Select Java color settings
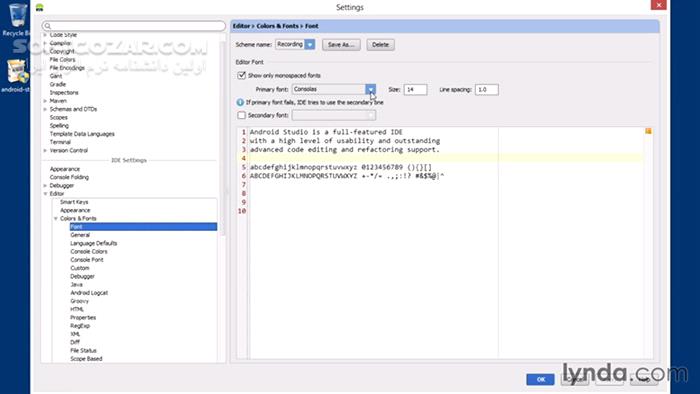The height and width of the screenshot is (394, 700). (x=76, y=285)
